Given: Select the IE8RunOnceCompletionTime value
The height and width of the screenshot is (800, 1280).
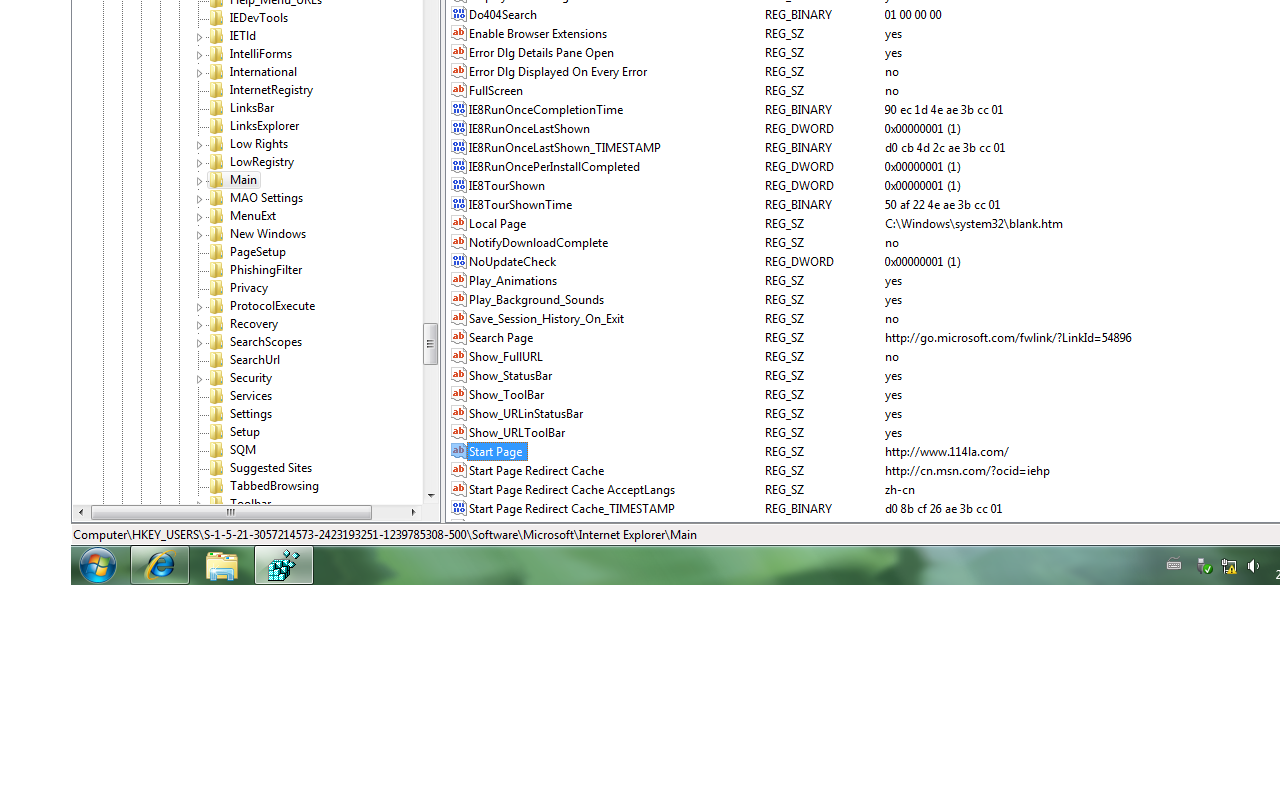Looking at the screenshot, I should (546, 109).
